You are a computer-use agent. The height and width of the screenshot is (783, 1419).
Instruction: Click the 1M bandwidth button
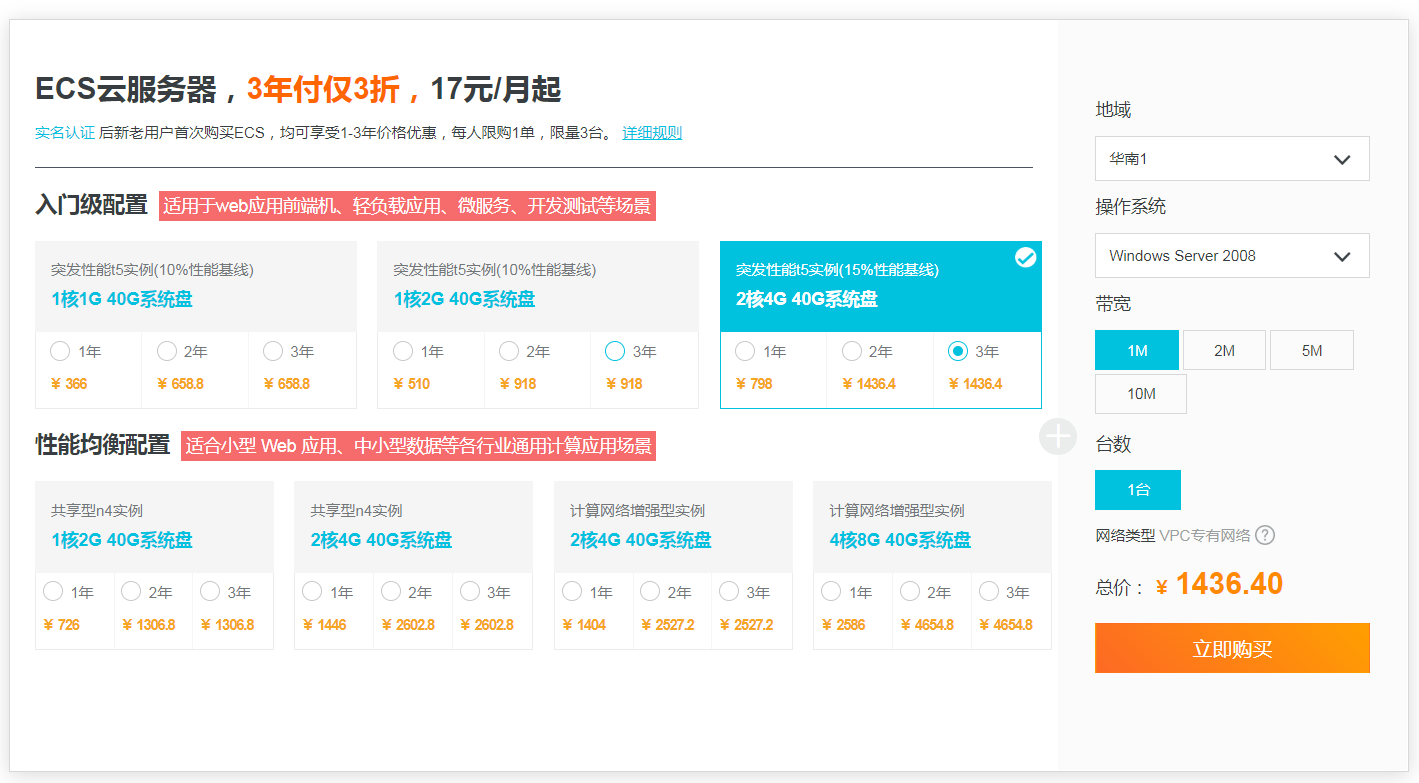tap(1137, 351)
